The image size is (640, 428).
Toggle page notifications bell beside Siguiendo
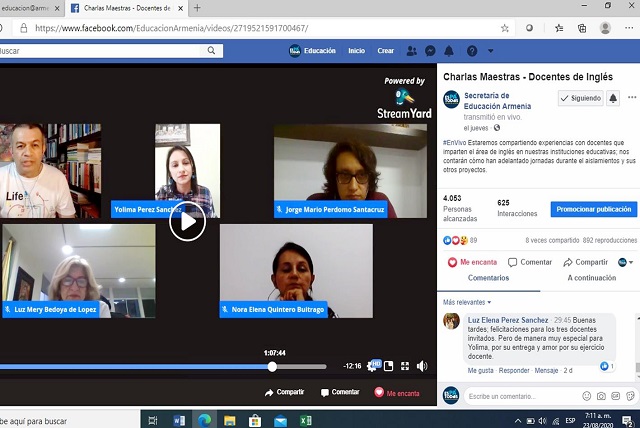tap(613, 98)
